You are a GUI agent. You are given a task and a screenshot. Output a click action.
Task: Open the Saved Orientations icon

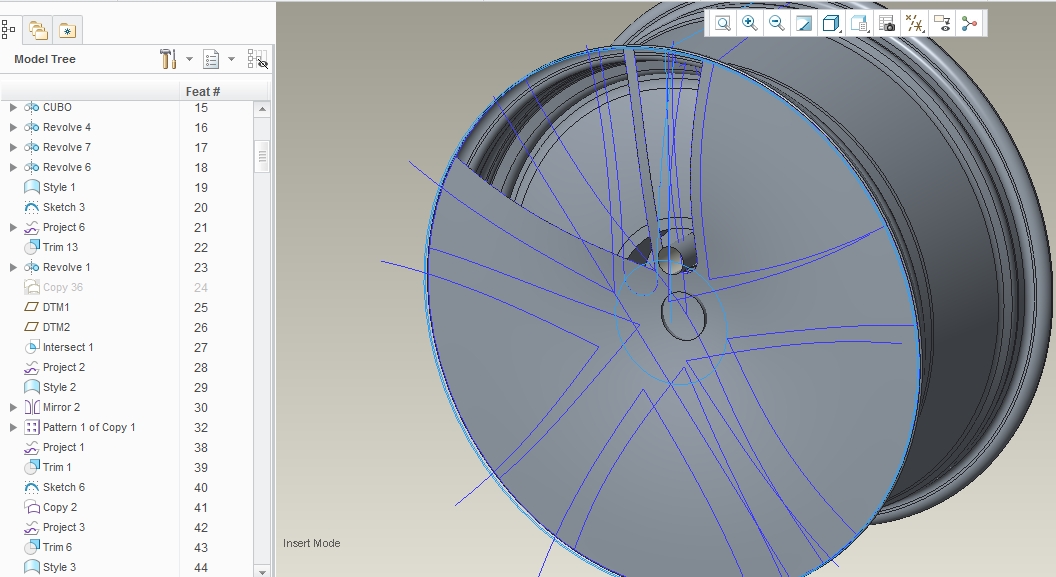tap(859, 24)
